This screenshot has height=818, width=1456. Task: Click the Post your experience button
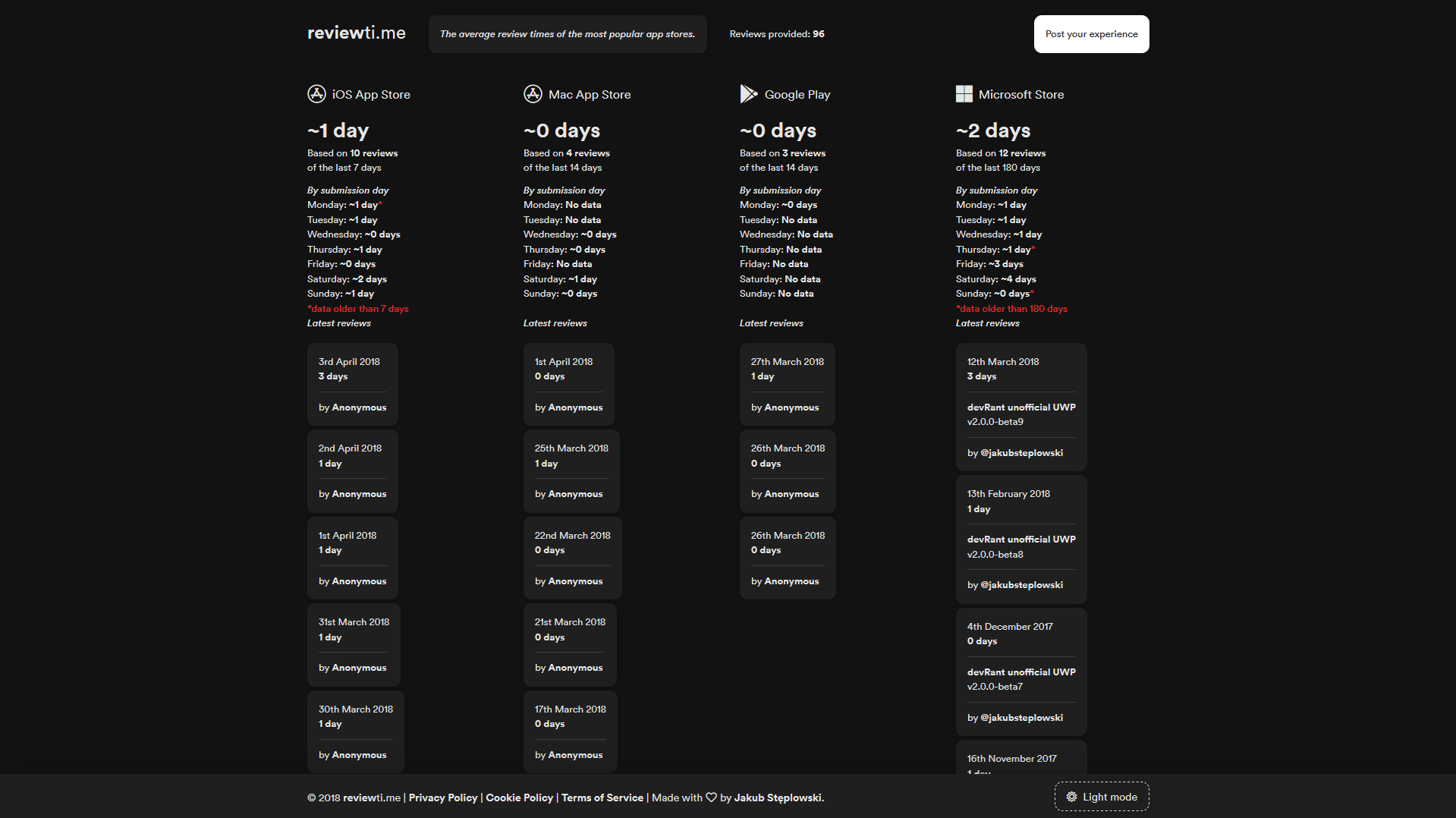point(1091,33)
